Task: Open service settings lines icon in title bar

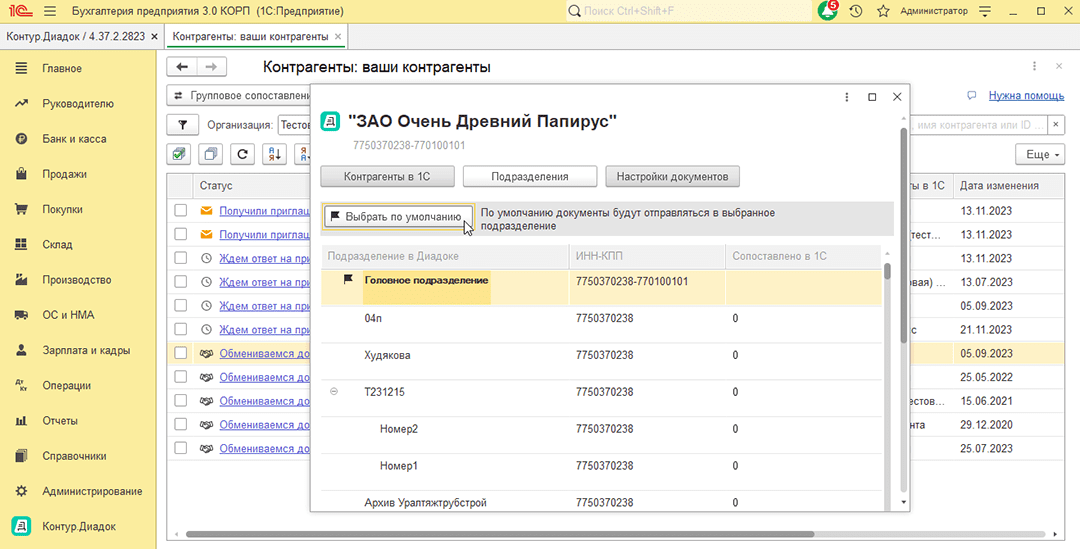Action: coord(985,11)
